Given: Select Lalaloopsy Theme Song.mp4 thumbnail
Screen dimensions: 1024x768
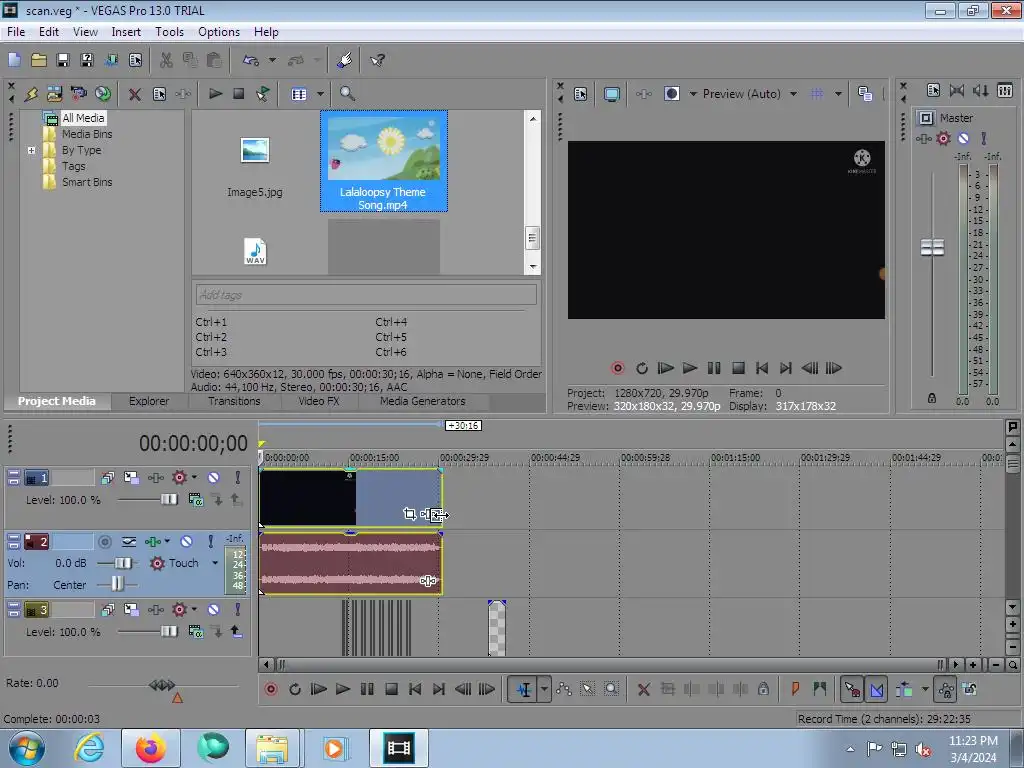Looking at the screenshot, I should (x=383, y=161).
